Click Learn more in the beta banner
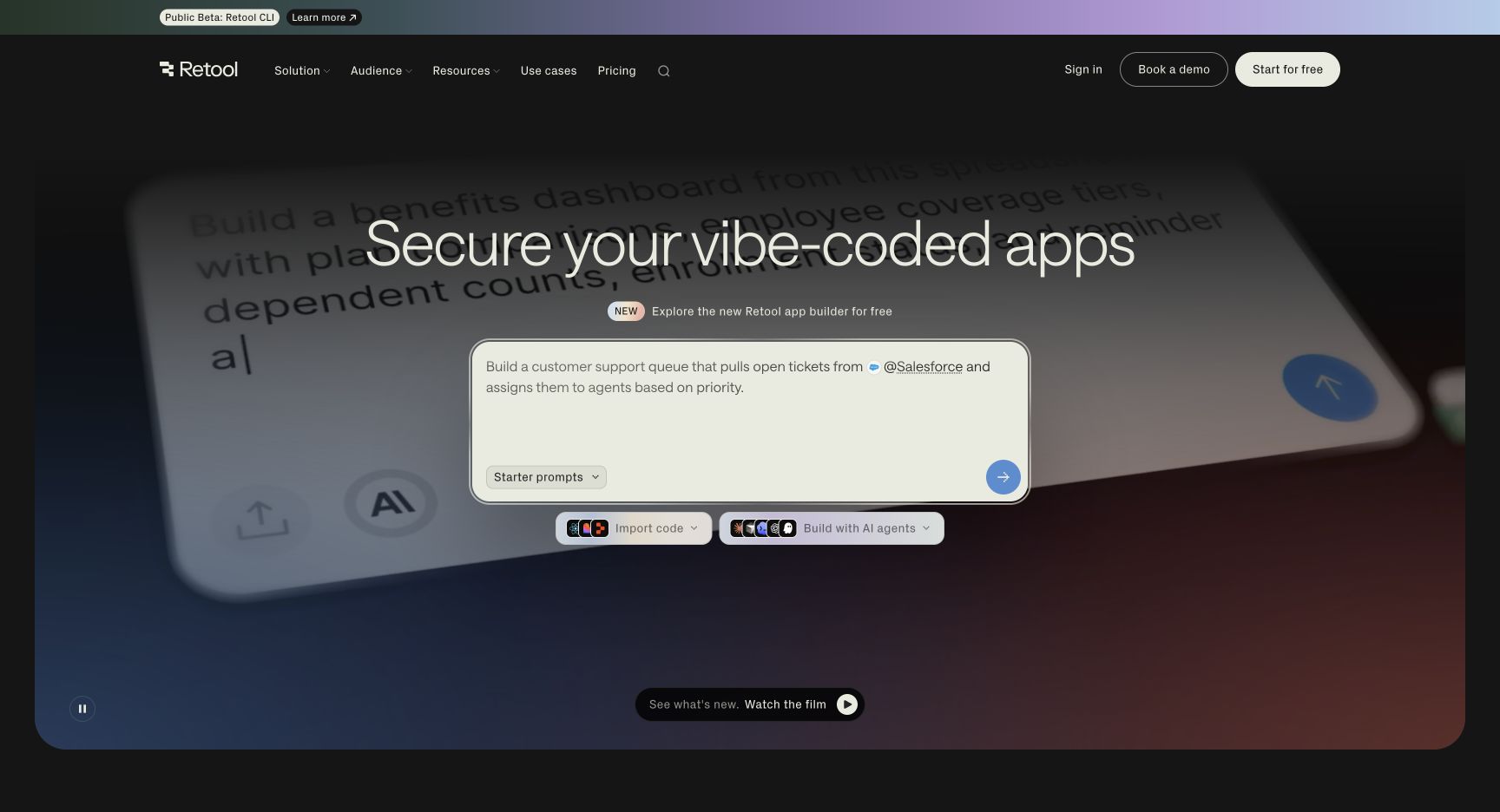Screen dimensions: 1500x812 324,17
